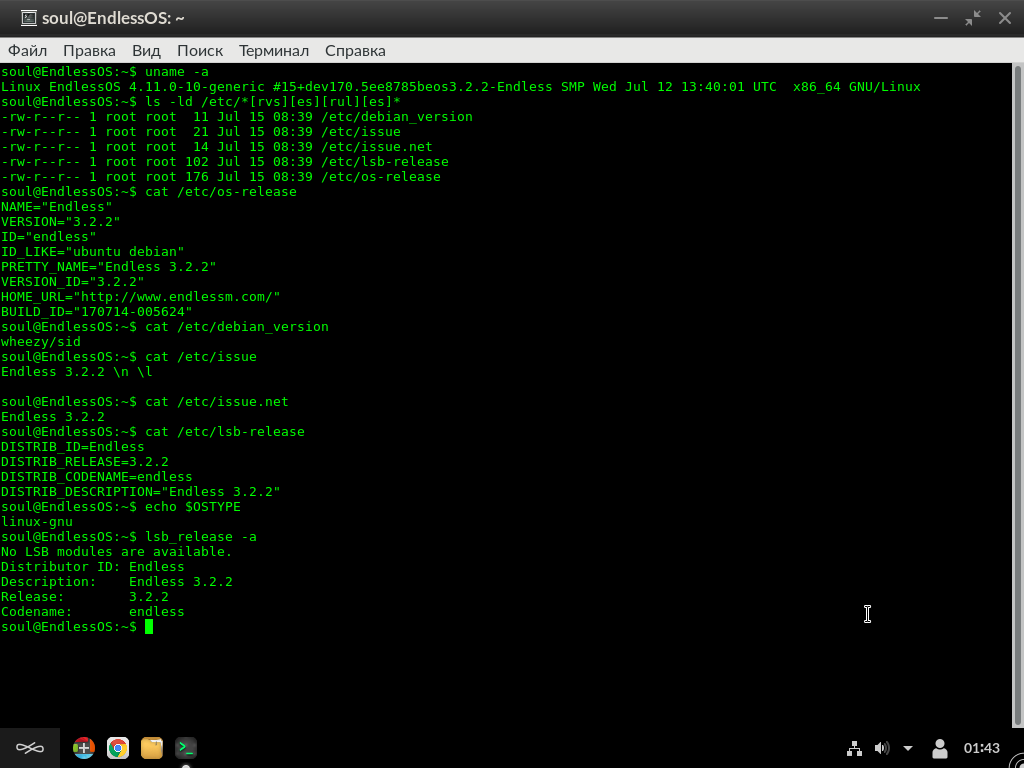Open the Поиск menu
The height and width of the screenshot is (768, 1024).
point(200,50)
